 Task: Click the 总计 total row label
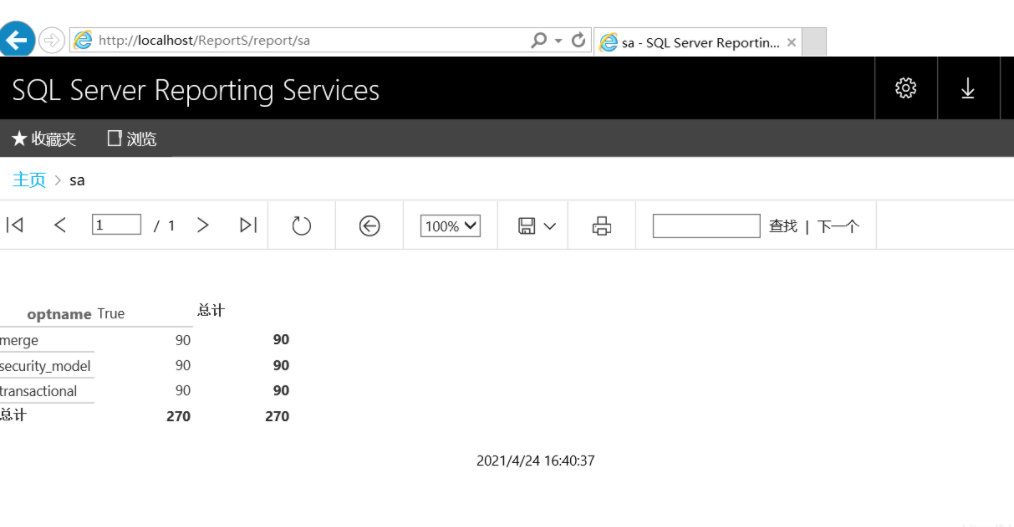click(13, 415)
